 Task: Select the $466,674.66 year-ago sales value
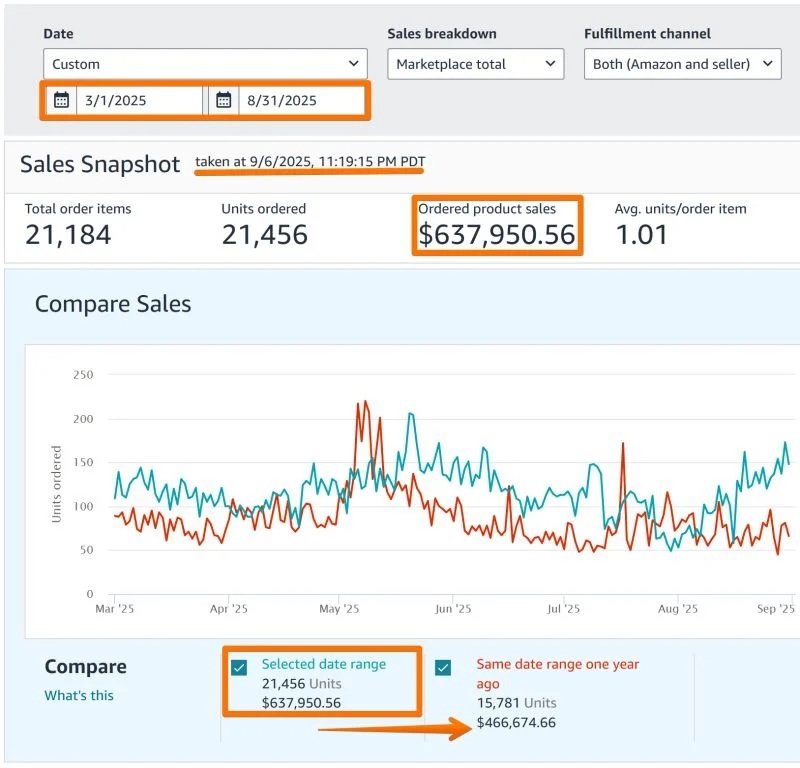pyautogui.click(x=516, y=721)
